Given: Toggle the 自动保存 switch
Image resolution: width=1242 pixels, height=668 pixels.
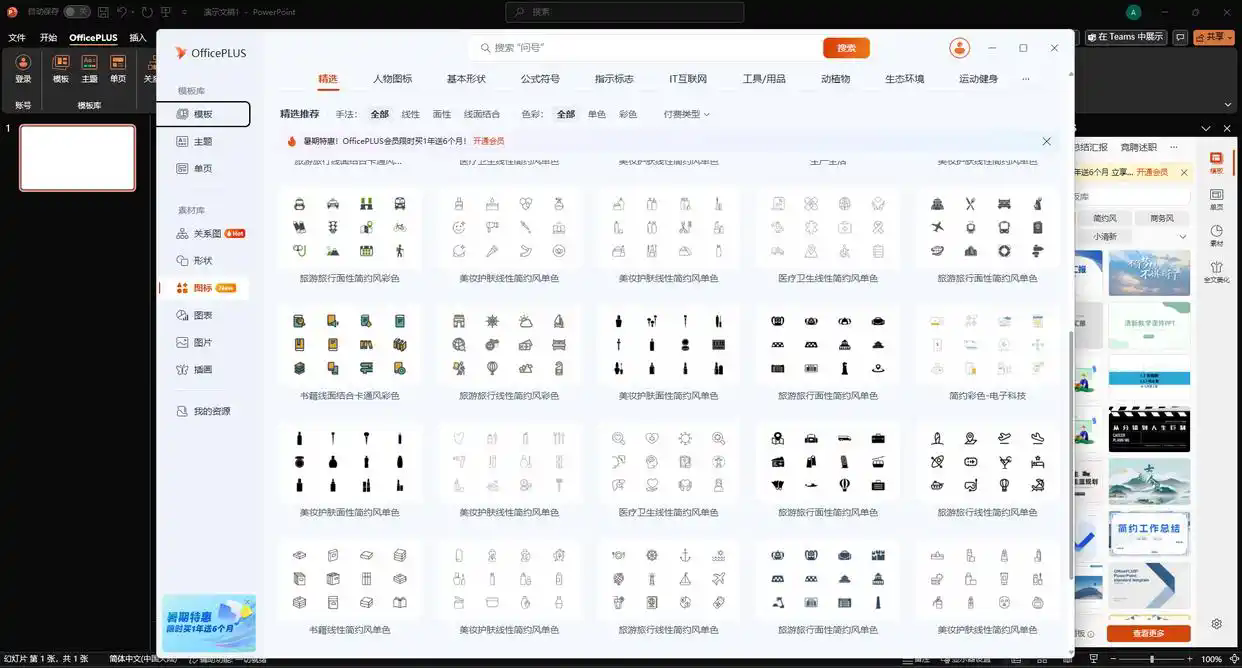Looking at the screenshot, I should point(76,12).
